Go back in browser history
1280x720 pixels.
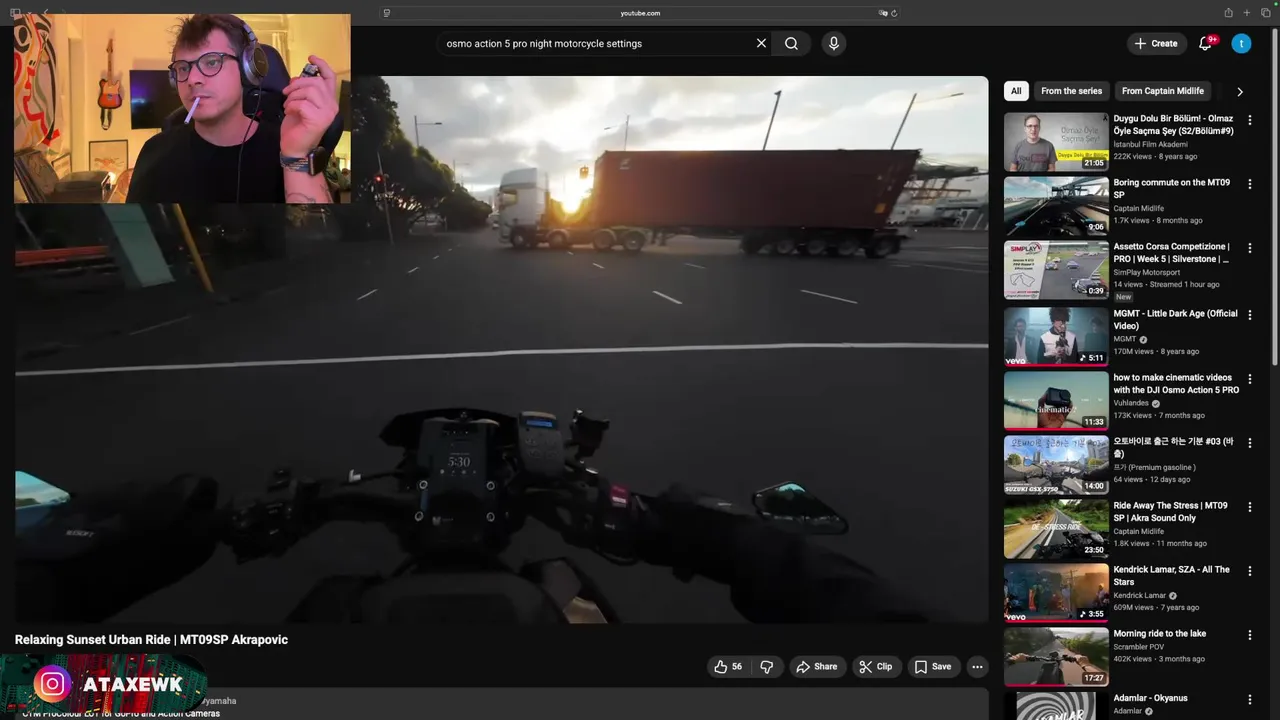(45, 13)
